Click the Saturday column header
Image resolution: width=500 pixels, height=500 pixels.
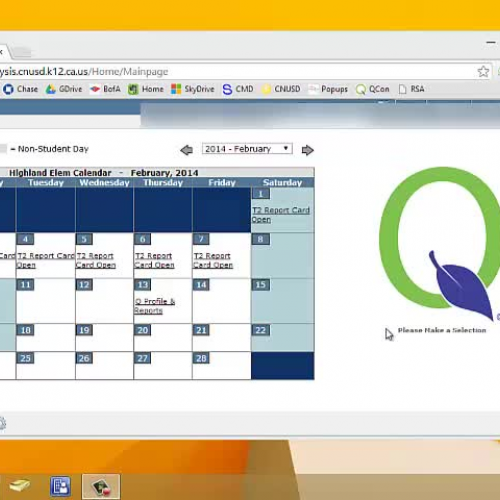point(282,183)
